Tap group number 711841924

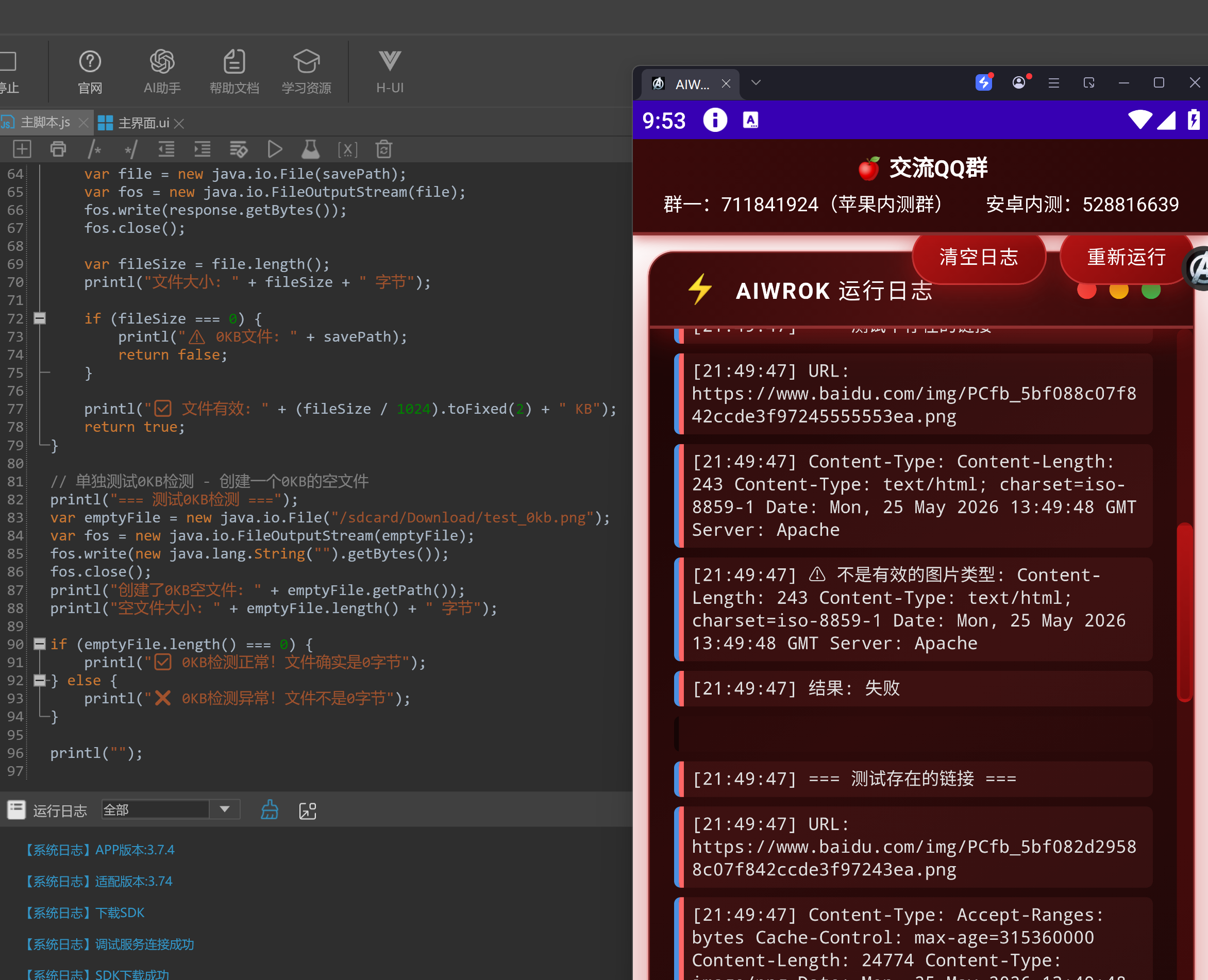click(x=769, y=205)
